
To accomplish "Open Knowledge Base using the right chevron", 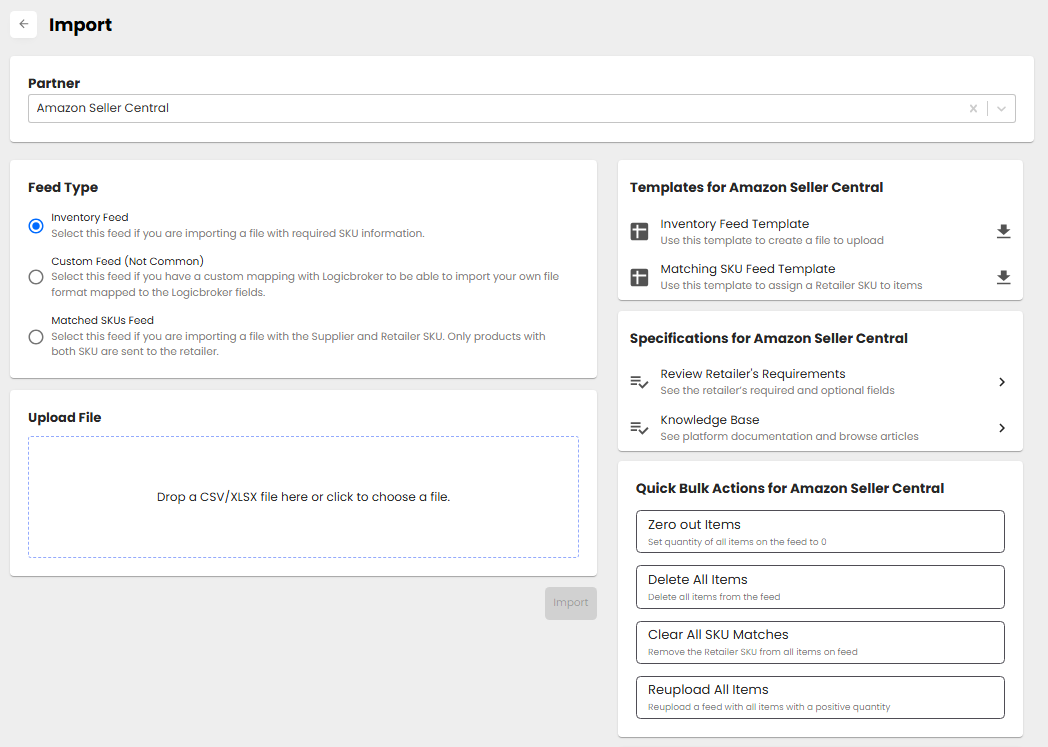I will 1002,428.
